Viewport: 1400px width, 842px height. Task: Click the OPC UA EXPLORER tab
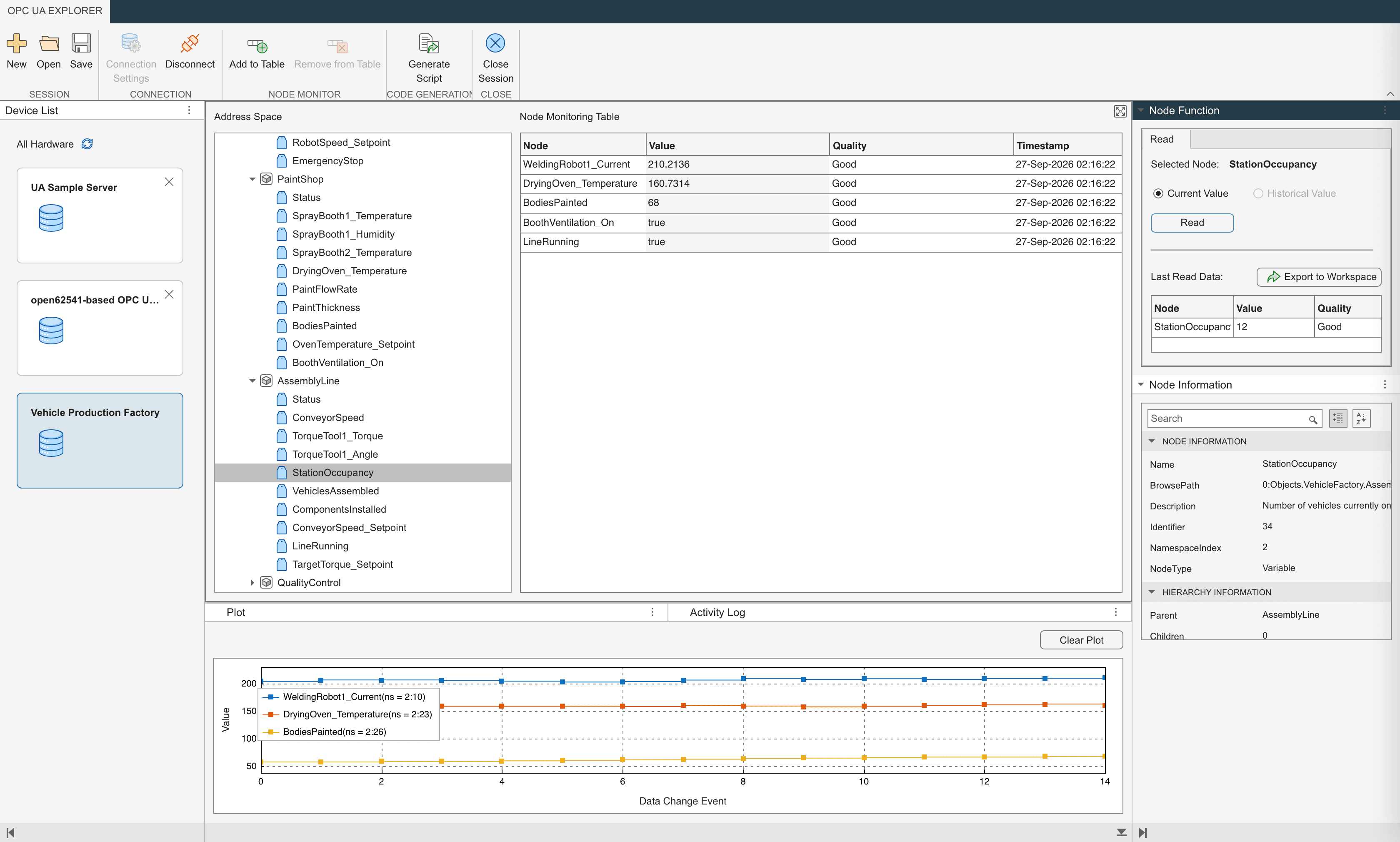point(55,11)
